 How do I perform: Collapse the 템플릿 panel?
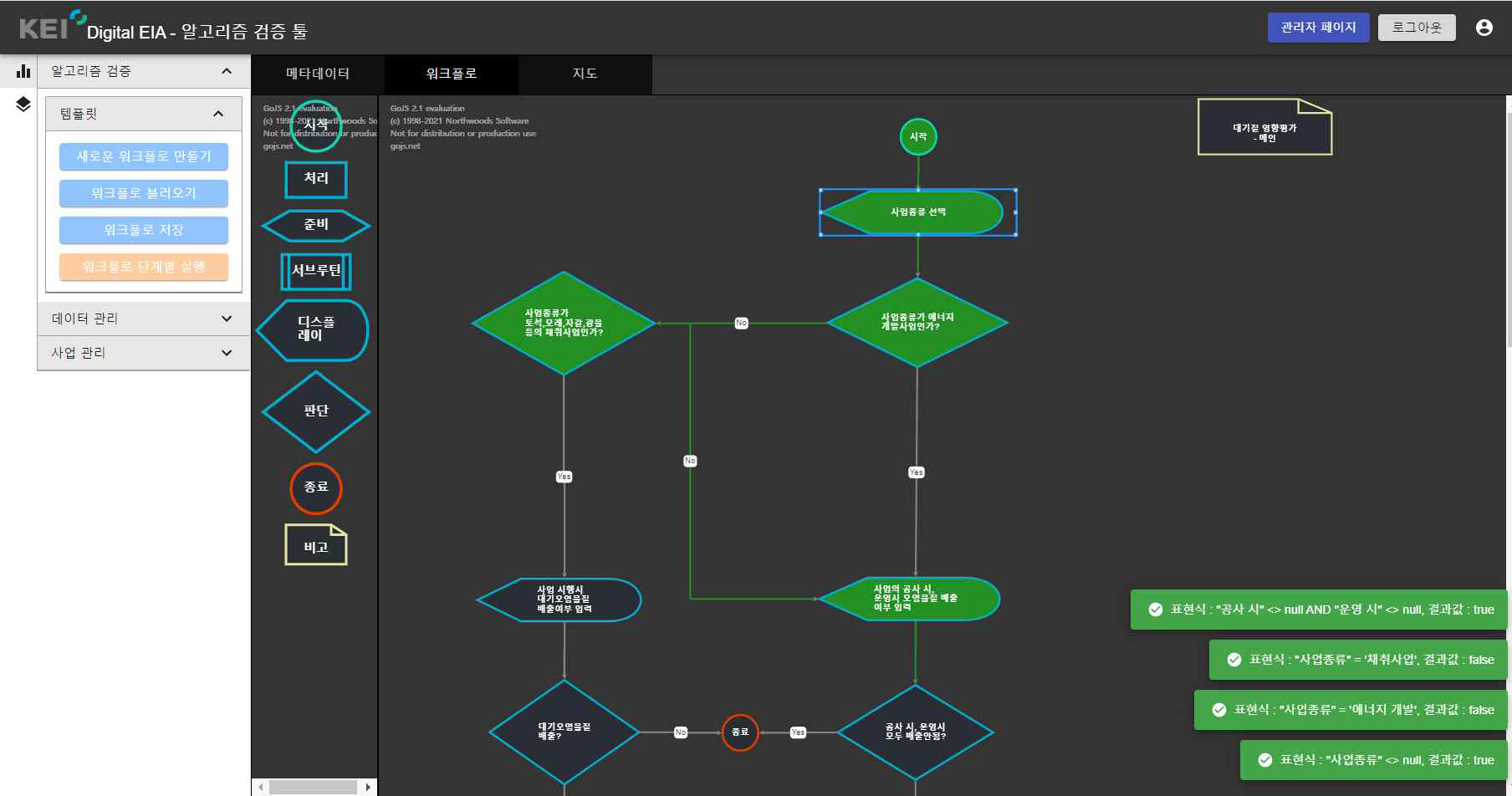[144, 114]
